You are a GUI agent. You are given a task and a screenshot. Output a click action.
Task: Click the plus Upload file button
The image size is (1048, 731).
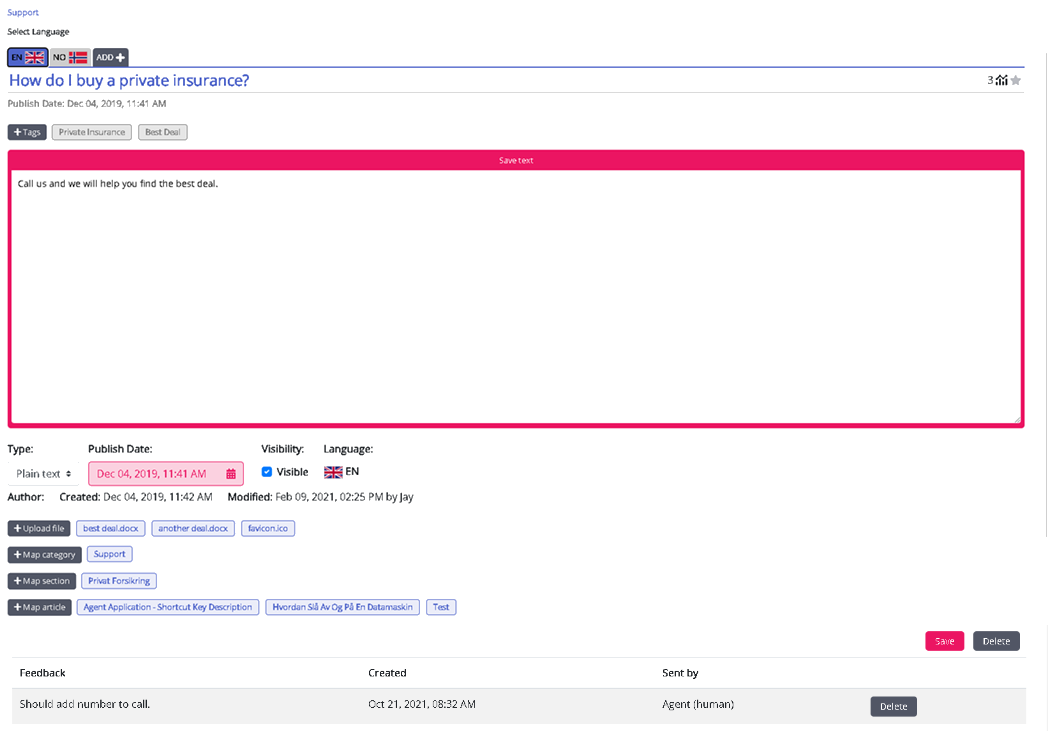click(x=39, y=528)
